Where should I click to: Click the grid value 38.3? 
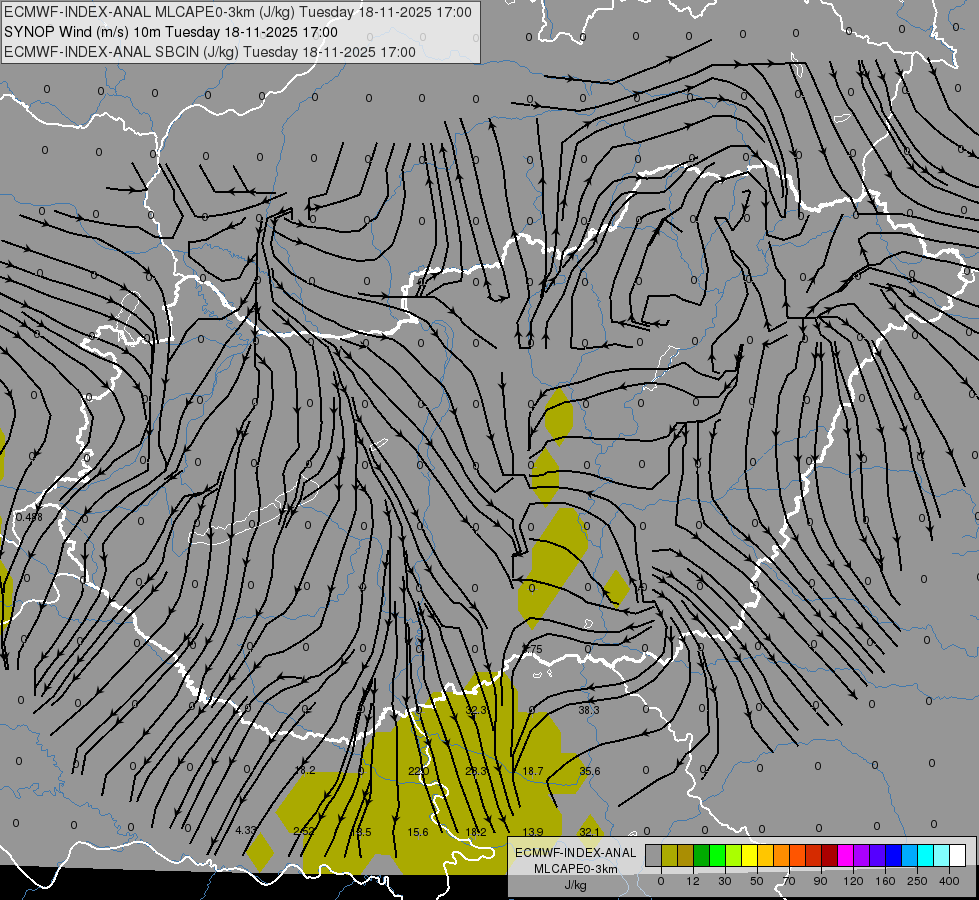(x=589, y=710)
